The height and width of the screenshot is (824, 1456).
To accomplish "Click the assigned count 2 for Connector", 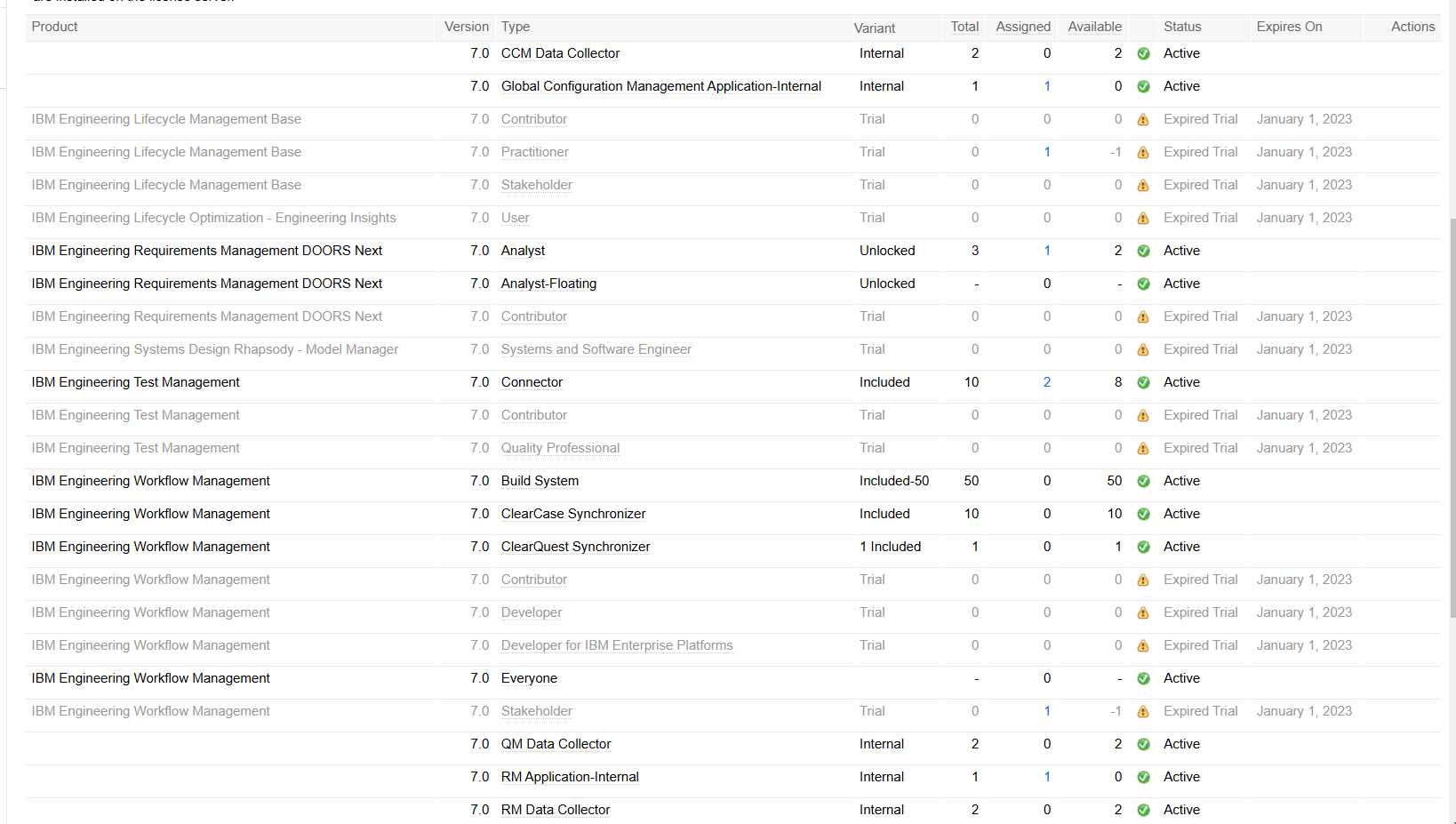I will [1047, 382].
